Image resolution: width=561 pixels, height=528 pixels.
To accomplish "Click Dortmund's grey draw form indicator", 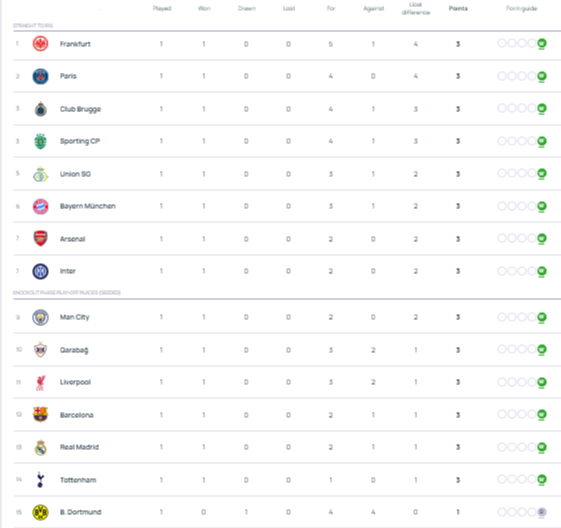I will [x=542, y=512].
